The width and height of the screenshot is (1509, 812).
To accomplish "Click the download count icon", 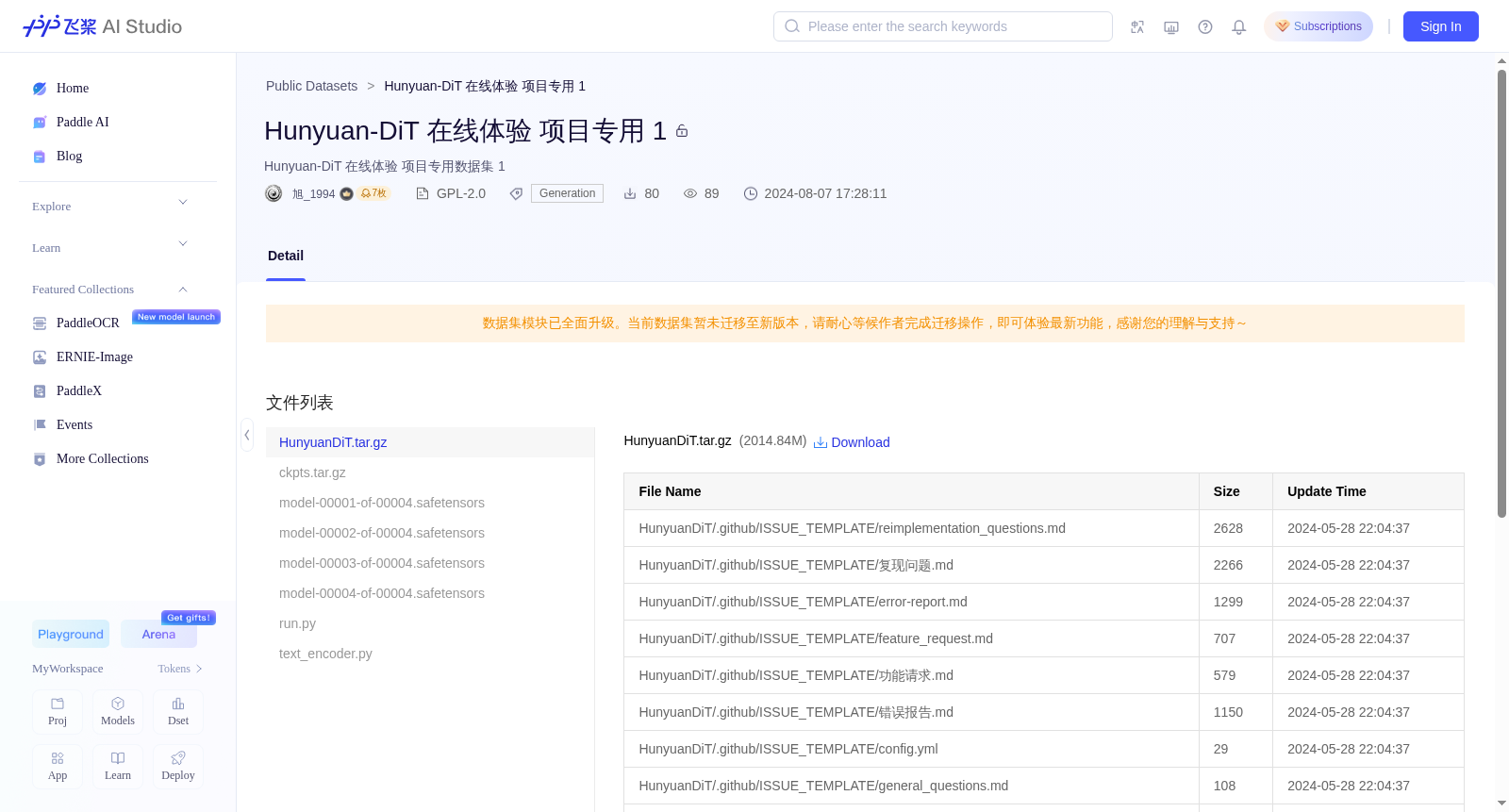I will [630, 193].
